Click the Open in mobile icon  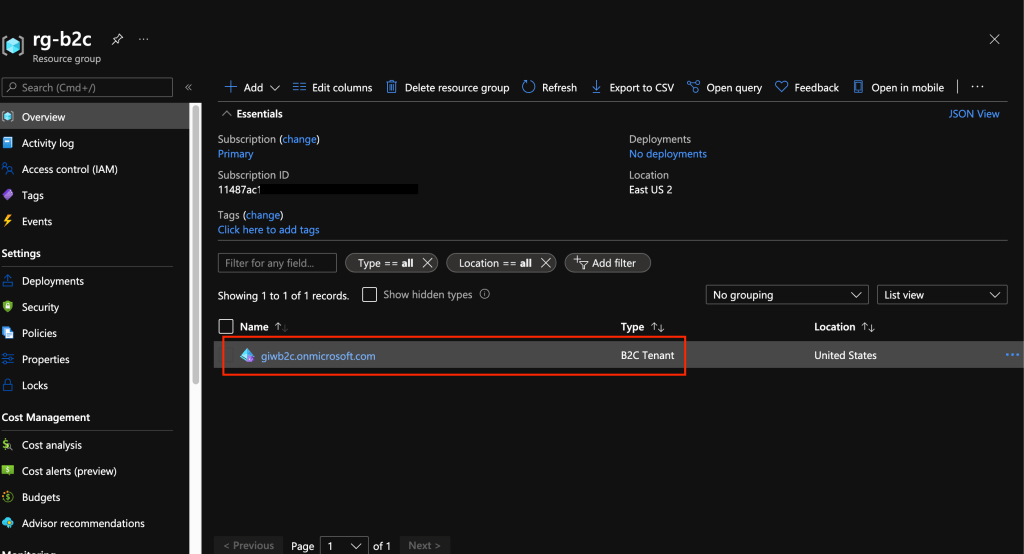(x=858, y=88)
